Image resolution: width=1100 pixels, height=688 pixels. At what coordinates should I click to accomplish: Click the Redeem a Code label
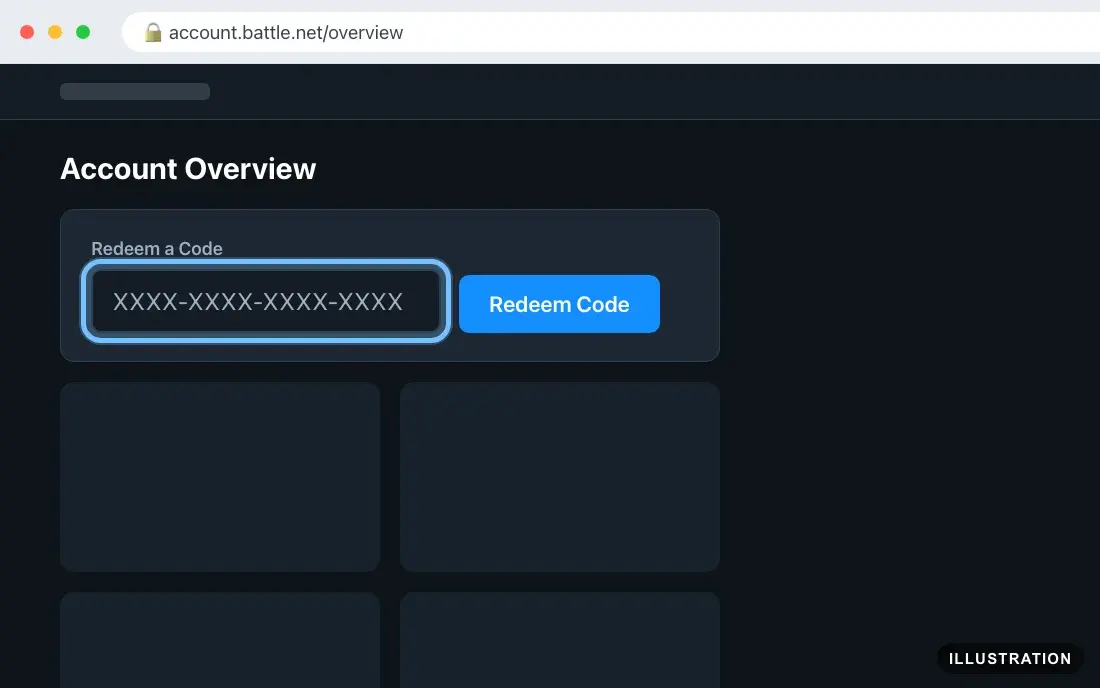[156, 249]
